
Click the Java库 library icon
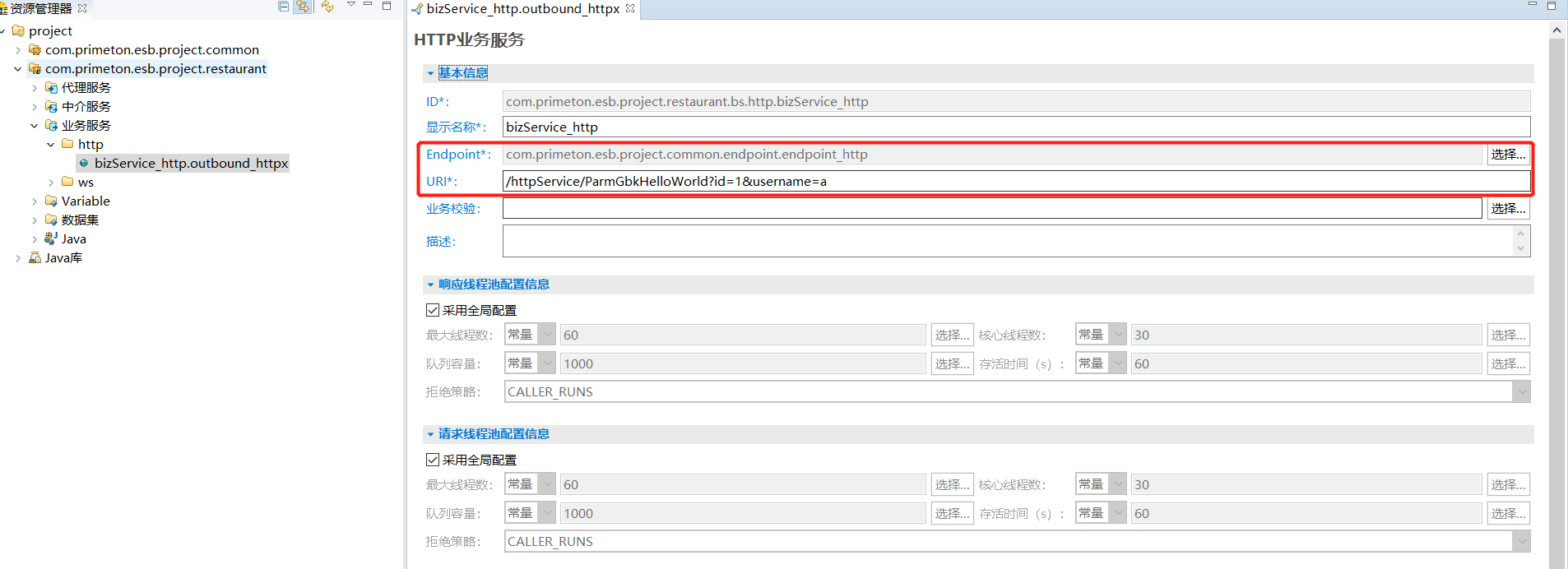[x=35, y=258]
